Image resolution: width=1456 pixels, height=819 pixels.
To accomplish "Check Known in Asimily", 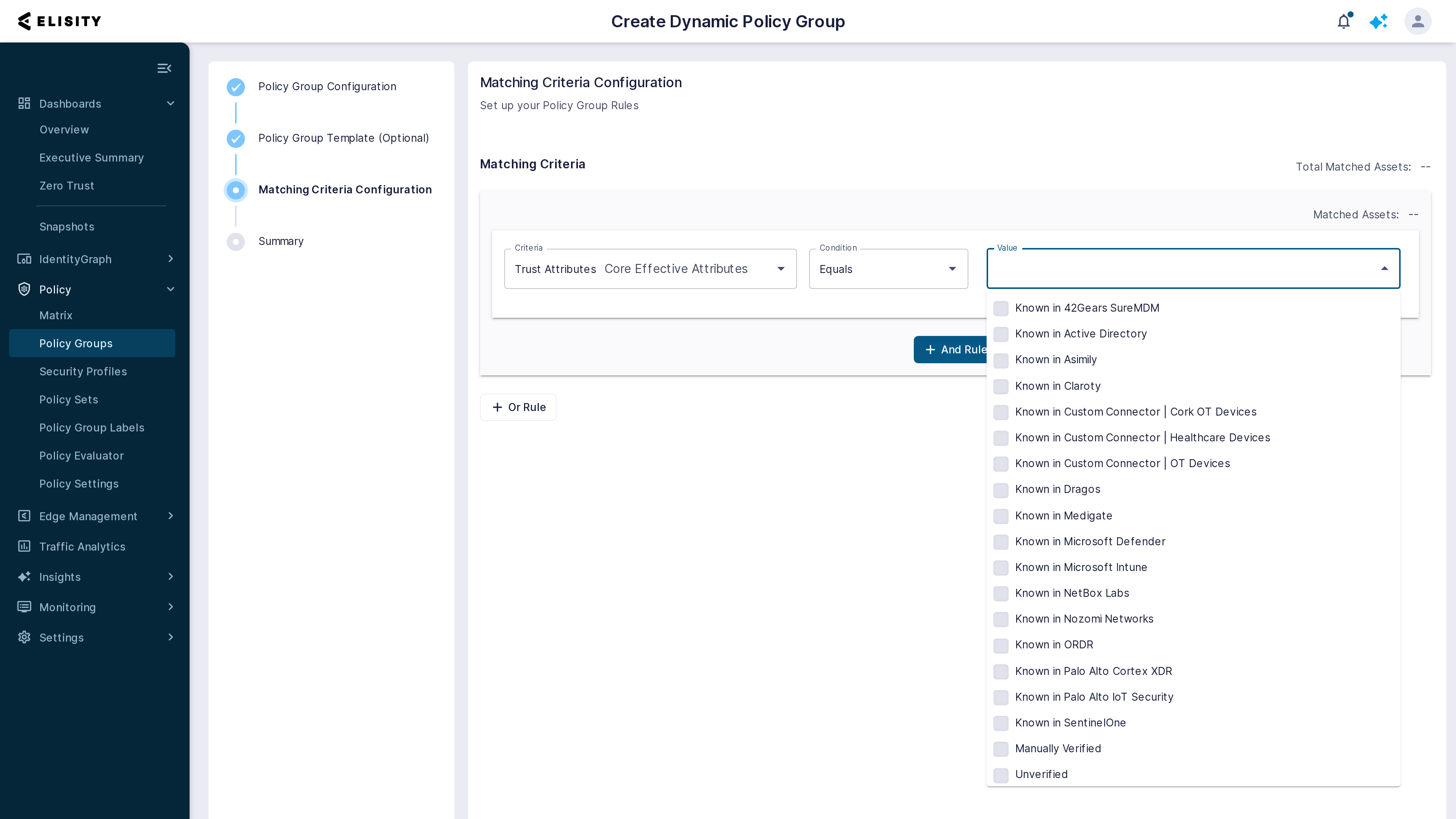I will [1001, 360].
